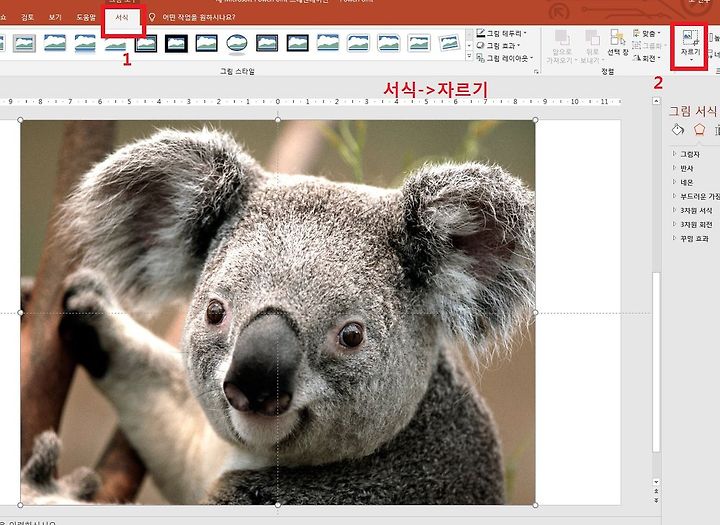This screenshot has height=525, width=720.
Task: Click the 그림 서식 pane title
Action: (x=693, y=111)
